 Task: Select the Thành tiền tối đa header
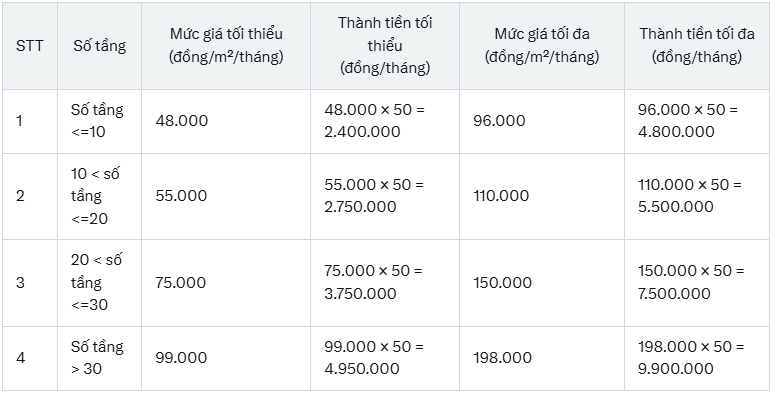[697, 46]
